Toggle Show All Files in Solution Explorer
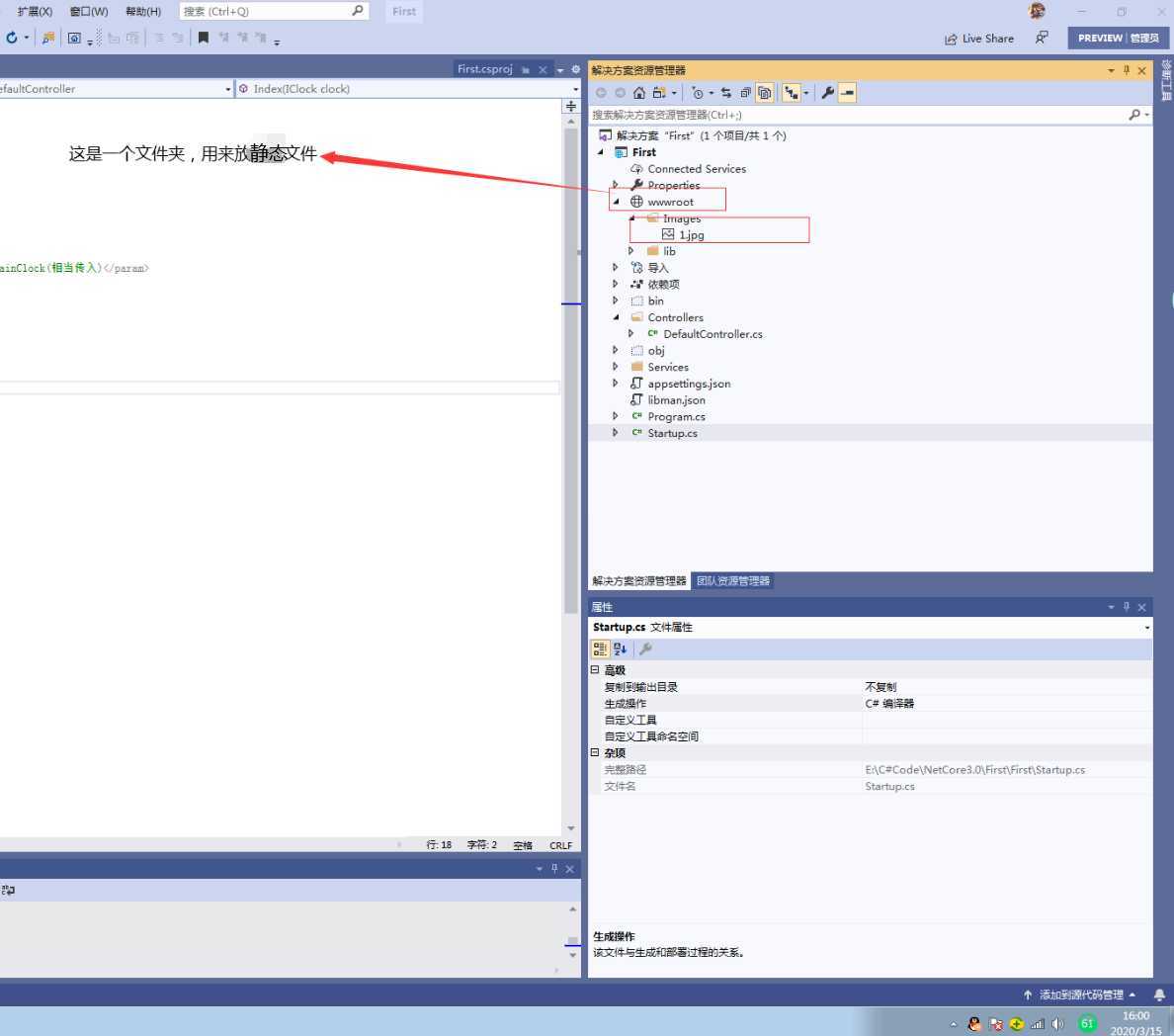 click(765, 93)
